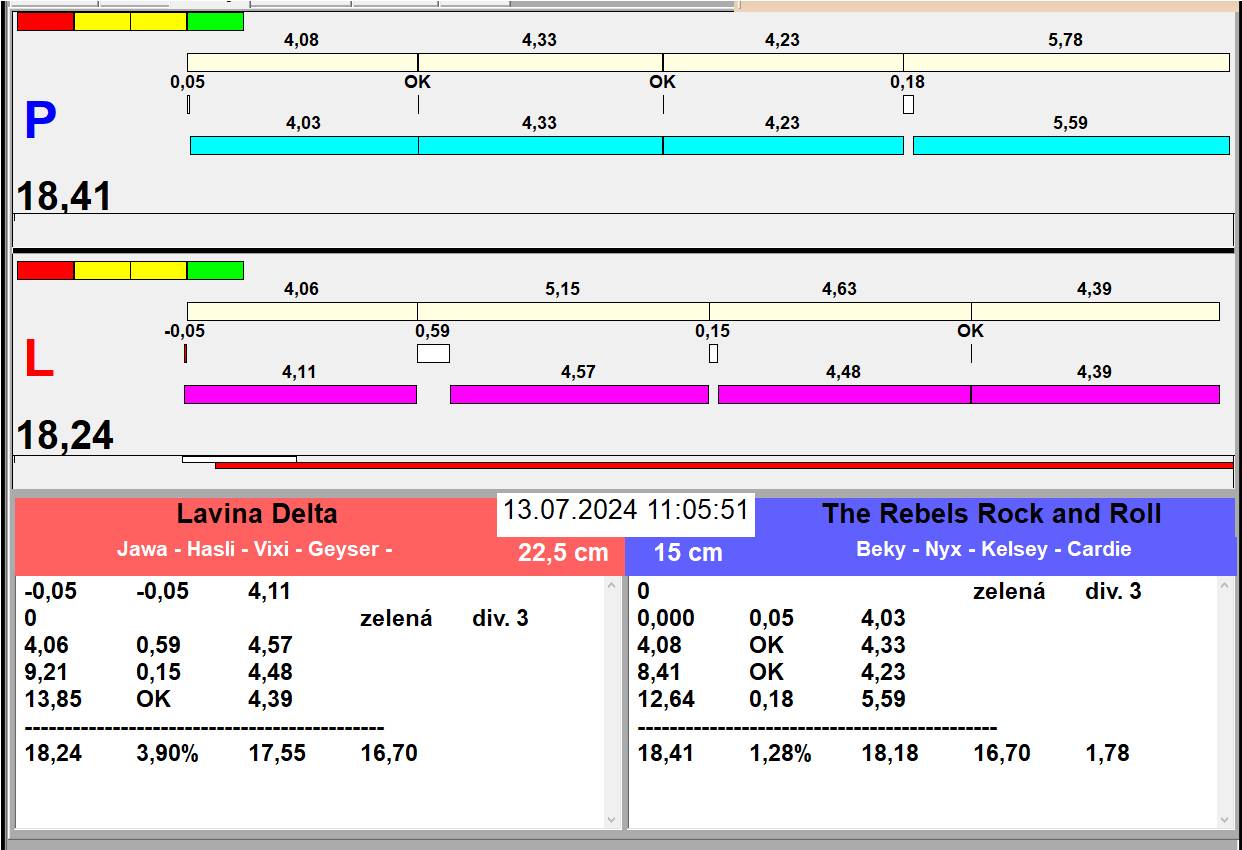Click the blue P lane letter

(x=40, y=121)
